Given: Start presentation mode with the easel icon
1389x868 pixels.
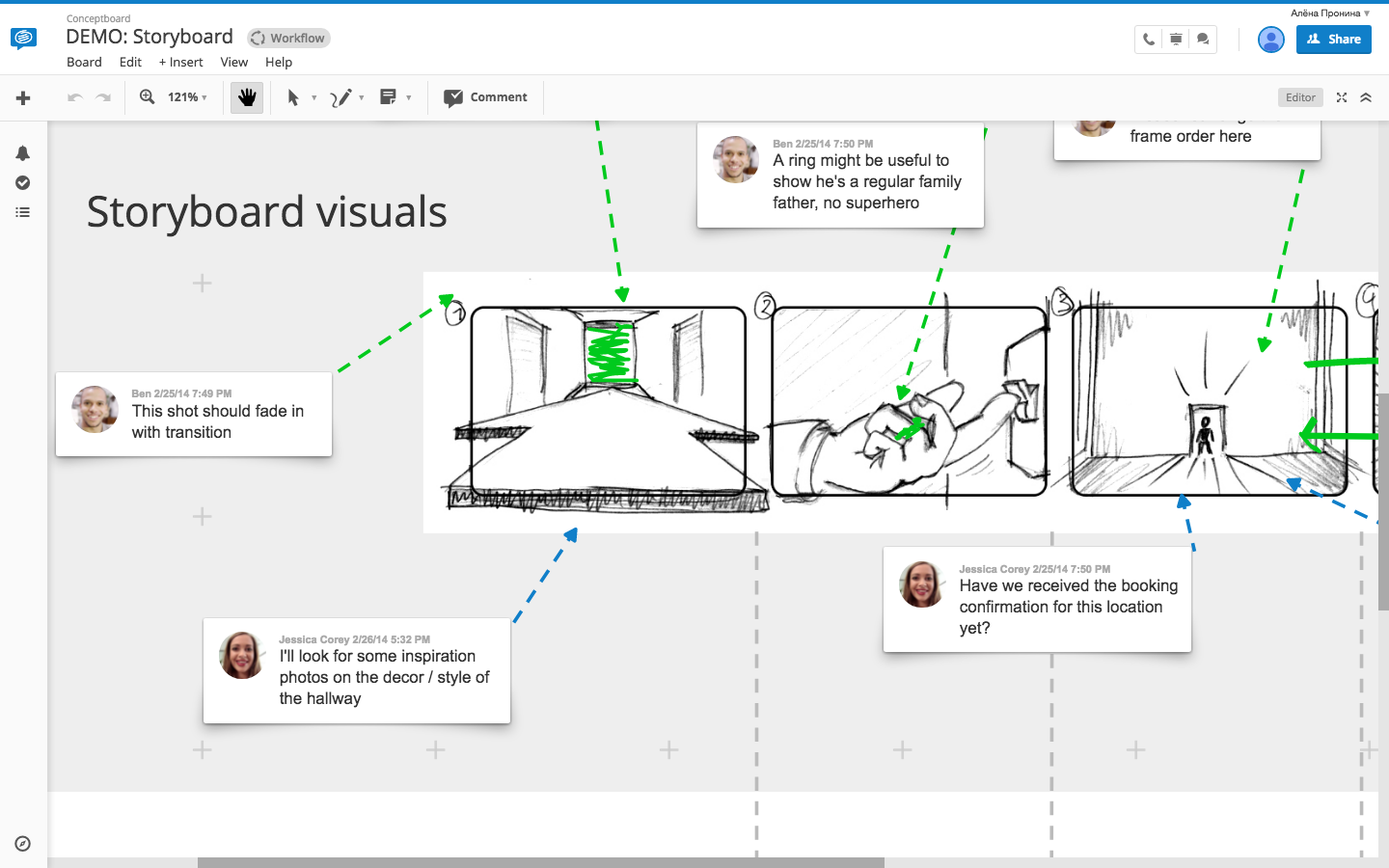Looking at the screenshot, I should (x=1176, y=40).
